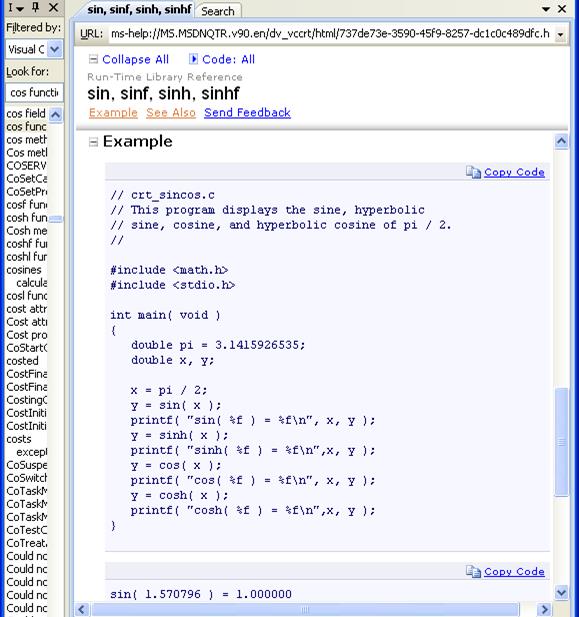
Task: Click the Look for input field
Action: [x=34, y=92]
